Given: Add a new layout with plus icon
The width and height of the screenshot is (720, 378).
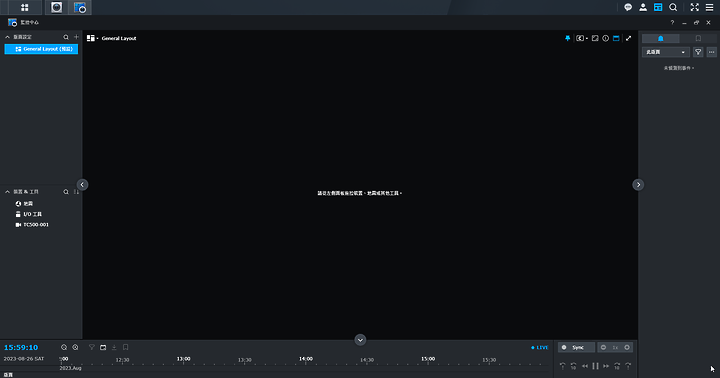Looking at the screenshot, I should pyautogui.click(x=76, y=37).
